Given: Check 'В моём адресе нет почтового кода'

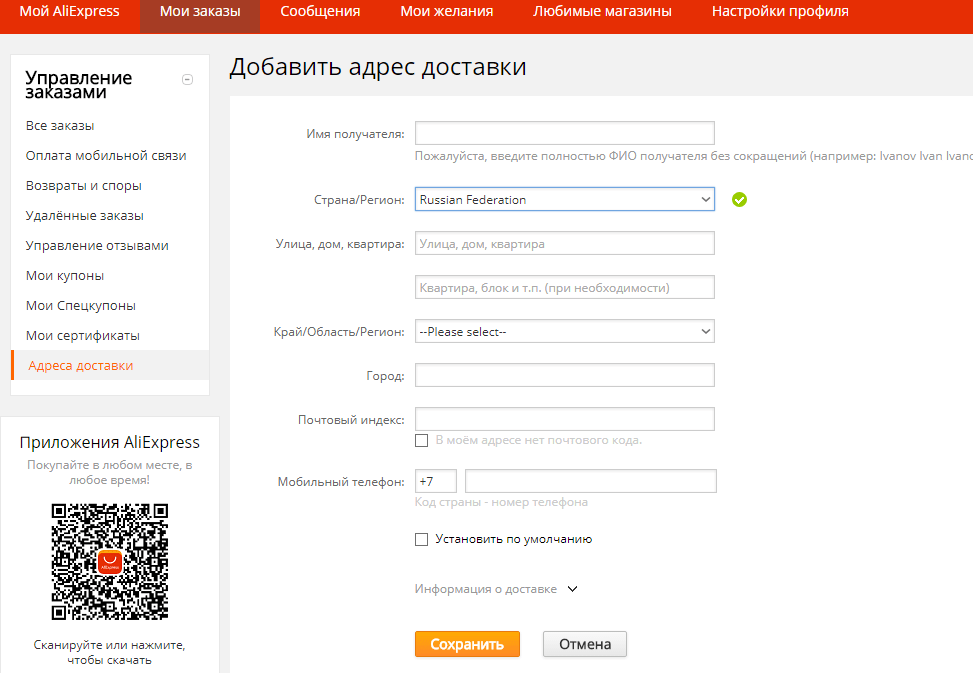Looking at the screenshot, I should click(421, 440).
